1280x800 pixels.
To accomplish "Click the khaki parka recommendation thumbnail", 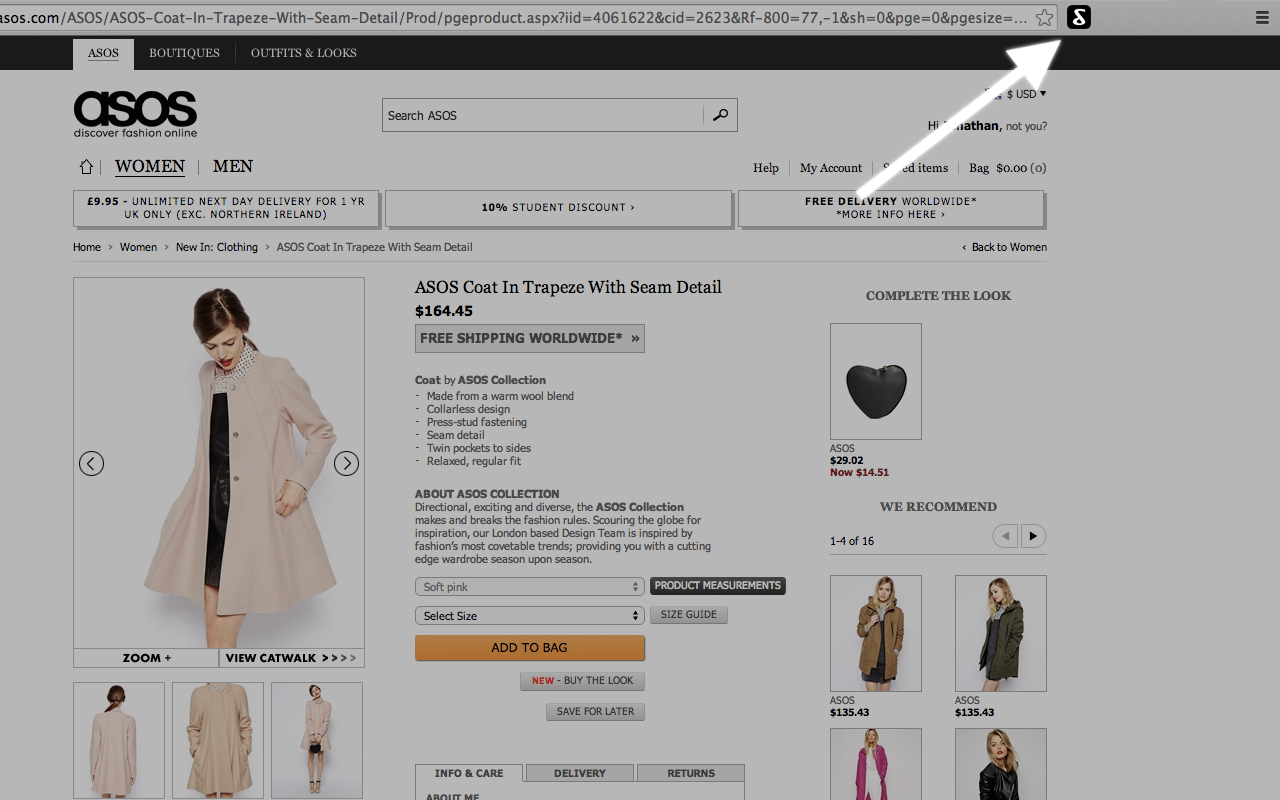I will pos(876,633).
